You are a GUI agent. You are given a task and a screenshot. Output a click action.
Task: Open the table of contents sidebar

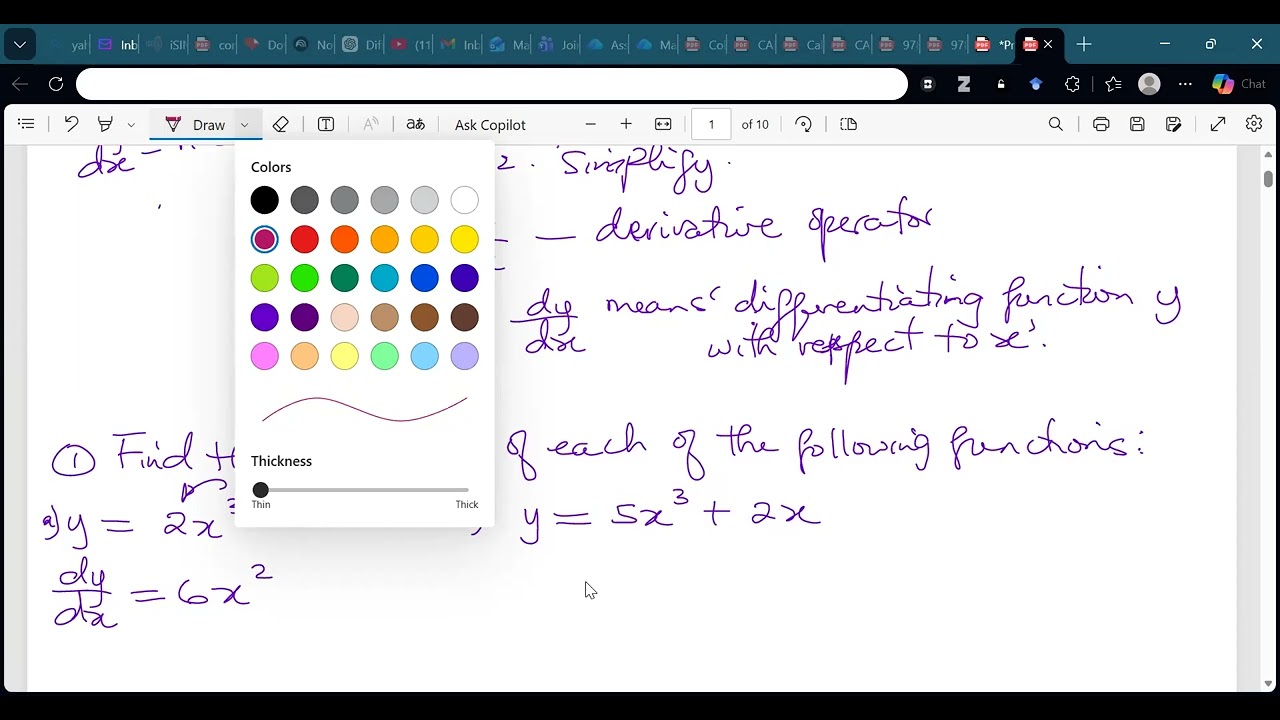27,124
